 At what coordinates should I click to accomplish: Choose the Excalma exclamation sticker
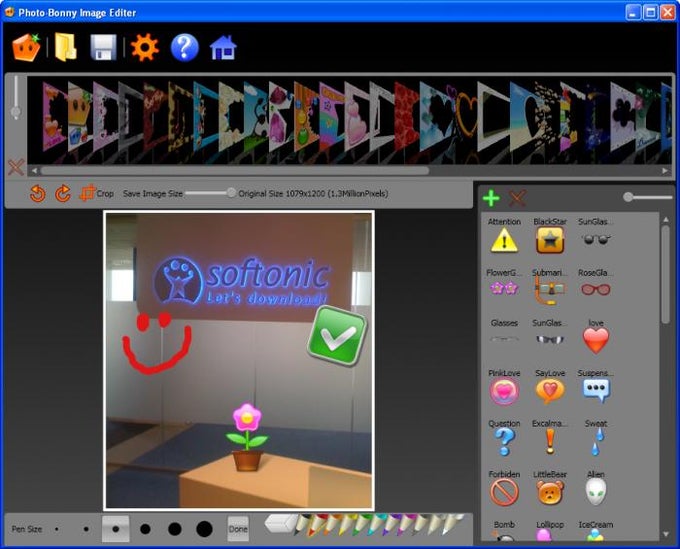tap(550, 437)
